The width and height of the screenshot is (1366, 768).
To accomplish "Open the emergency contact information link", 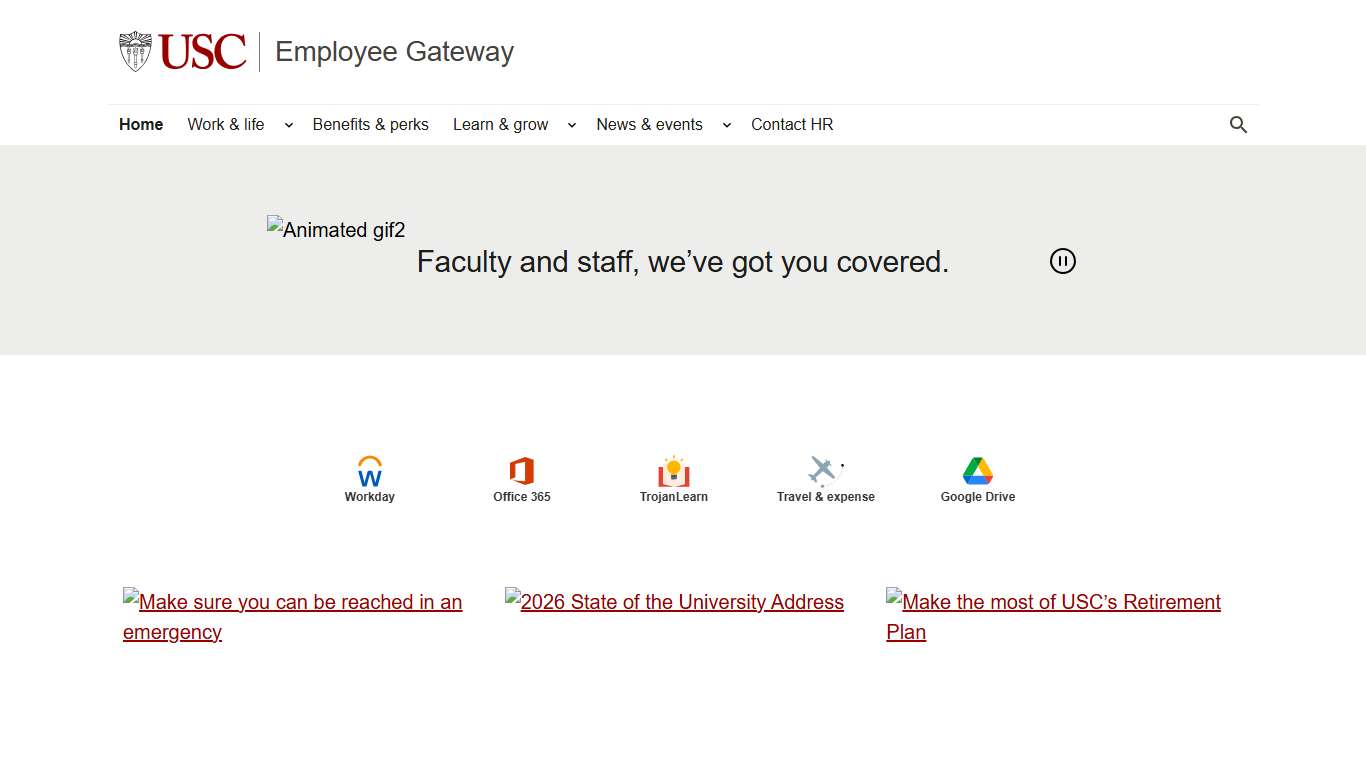I will pyautogui.click(x=292, y=616).
